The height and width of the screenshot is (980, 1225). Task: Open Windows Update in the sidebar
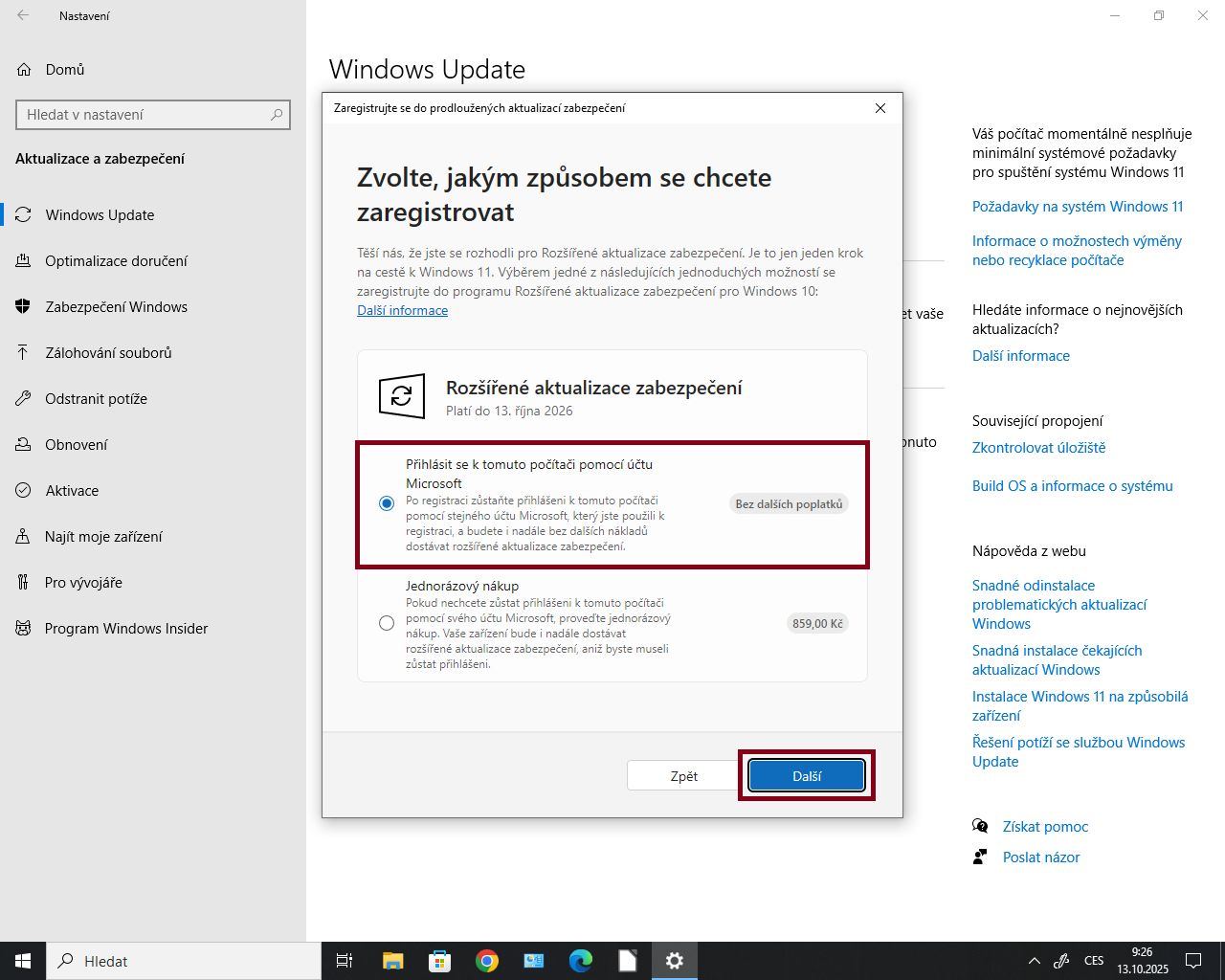153,215
